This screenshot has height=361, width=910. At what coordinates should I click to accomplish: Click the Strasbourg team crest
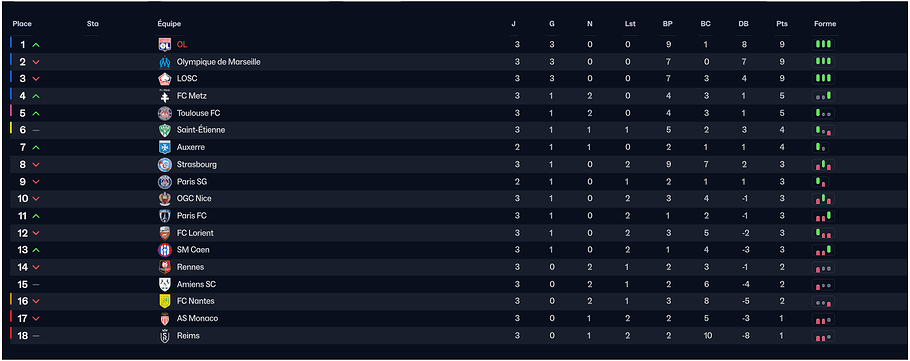pyautogui.click(x=165, y=165)
